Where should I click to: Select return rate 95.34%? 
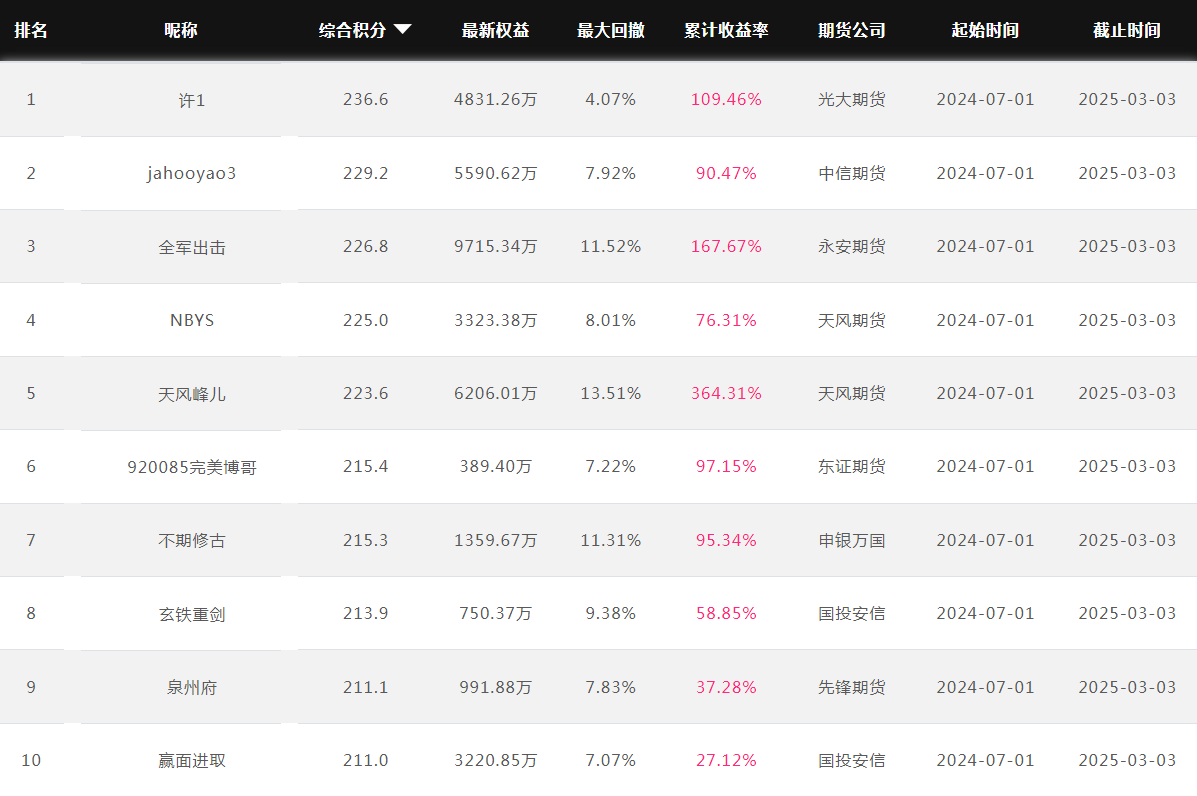726,540
